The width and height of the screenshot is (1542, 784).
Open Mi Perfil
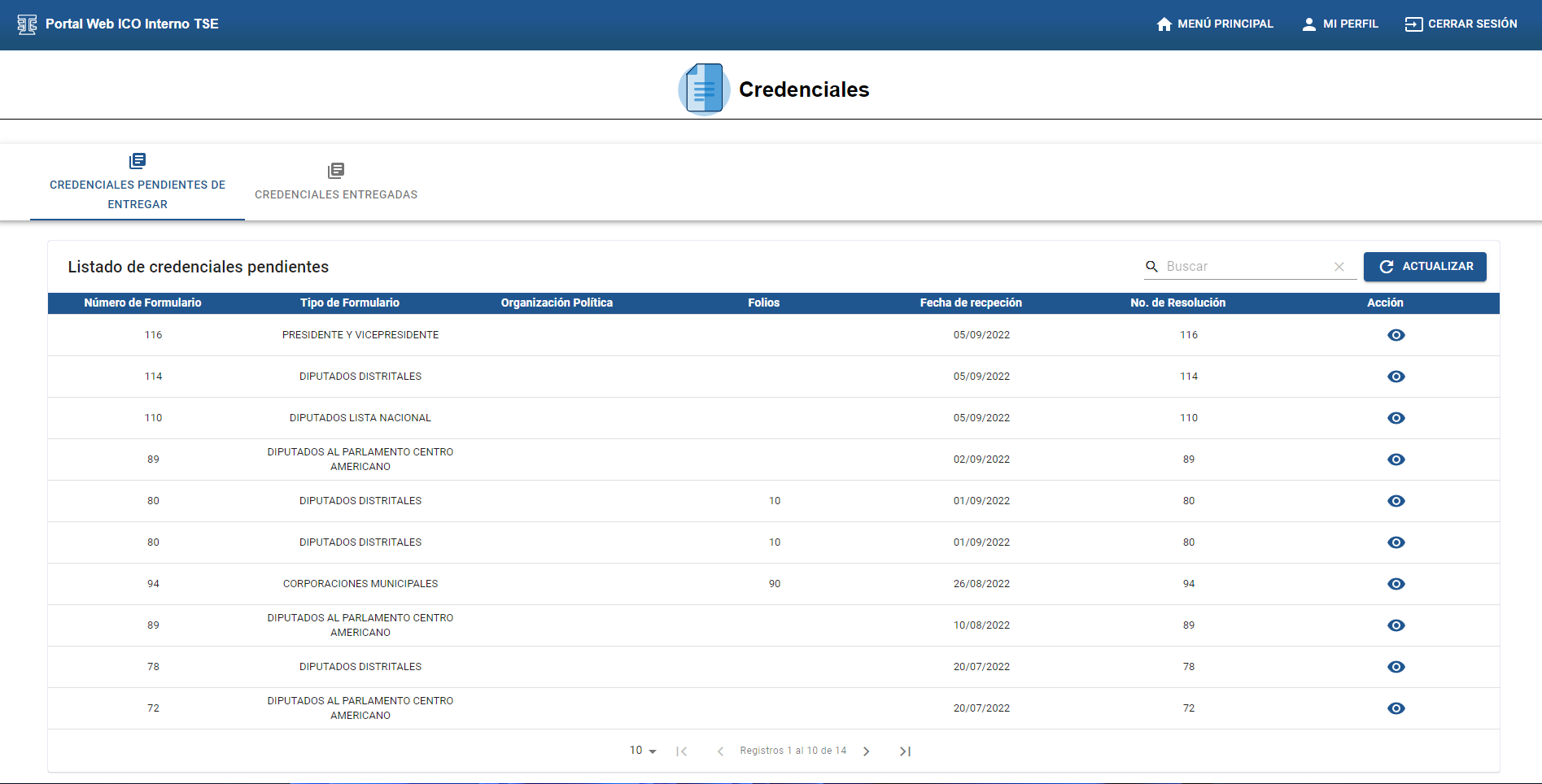click(1340, 24)
